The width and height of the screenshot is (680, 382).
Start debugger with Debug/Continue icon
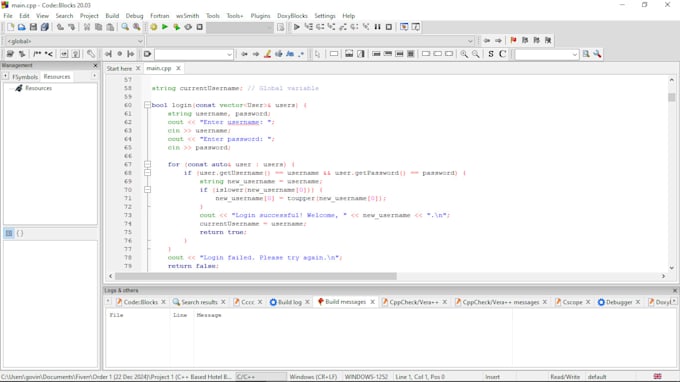point(297,27)
